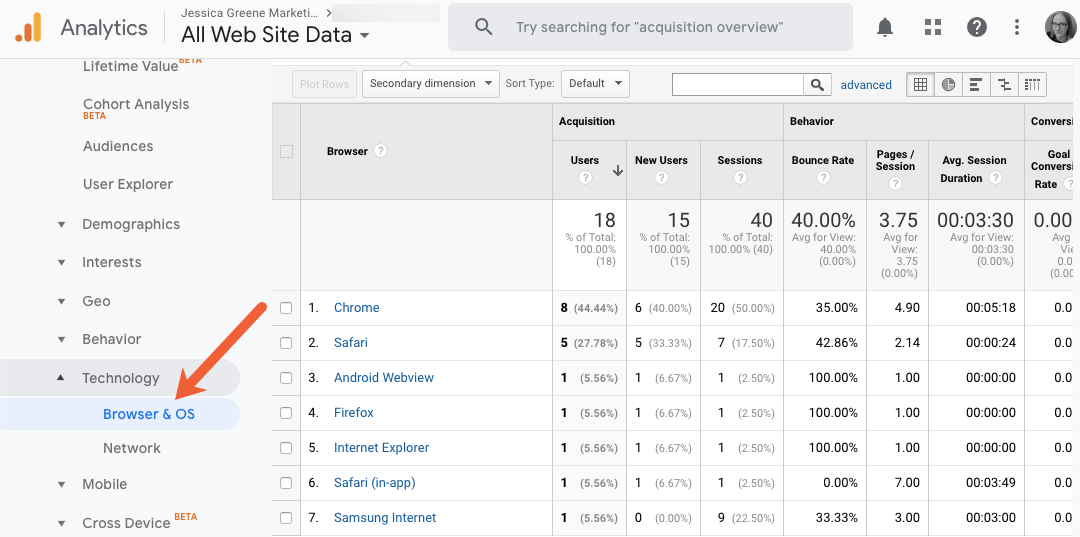Check the Firefox row checkbox

point(286,413)
